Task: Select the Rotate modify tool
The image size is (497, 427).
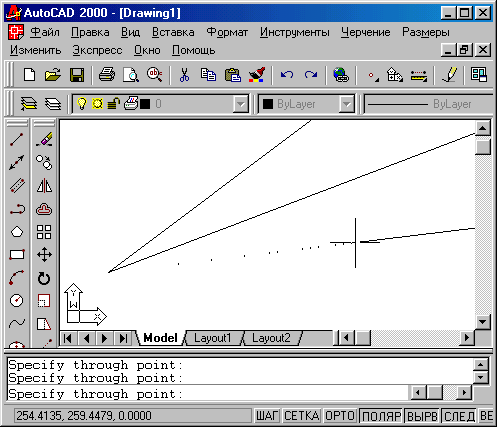Action: (x=44, y=278)
